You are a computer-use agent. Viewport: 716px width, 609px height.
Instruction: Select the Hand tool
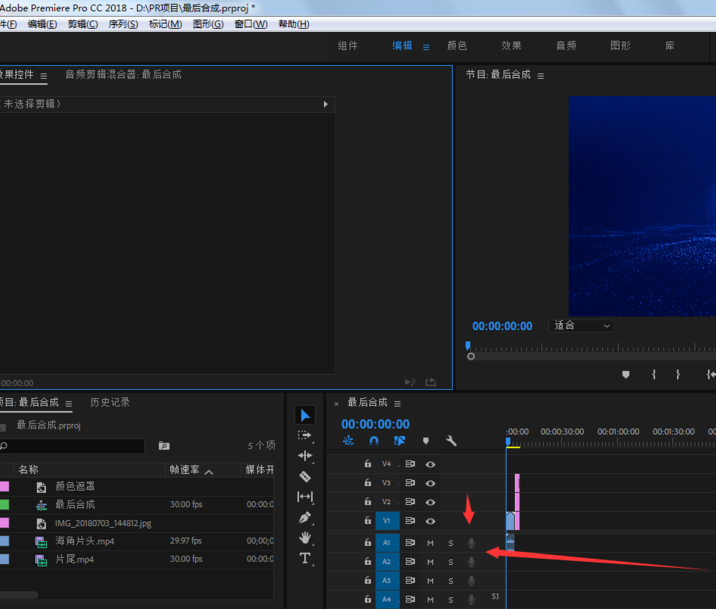[306, 538]
